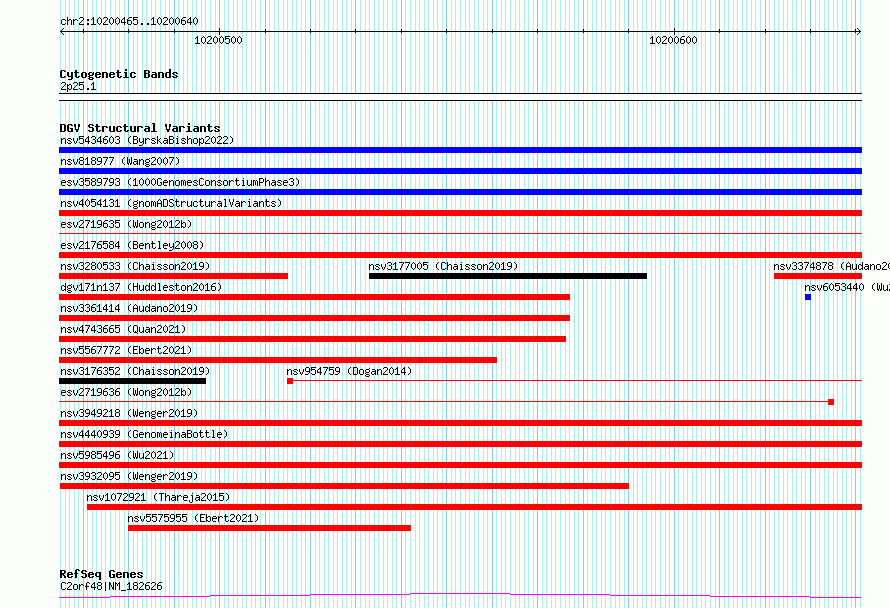The image size is (890, 608).
Task: Select esv2176584 (Bentley2008) variant label
Action: click(x=132, y=245)
